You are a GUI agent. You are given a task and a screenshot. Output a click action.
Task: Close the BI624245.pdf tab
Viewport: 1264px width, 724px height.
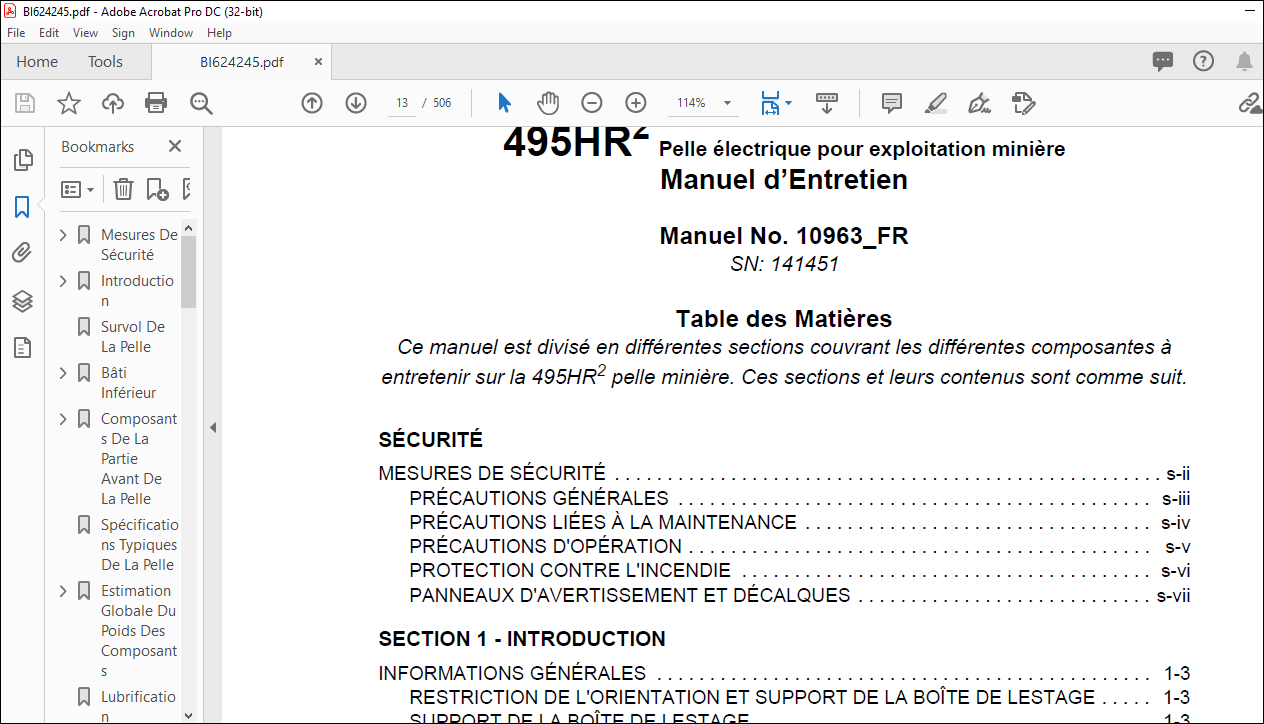tap(318, 62)
